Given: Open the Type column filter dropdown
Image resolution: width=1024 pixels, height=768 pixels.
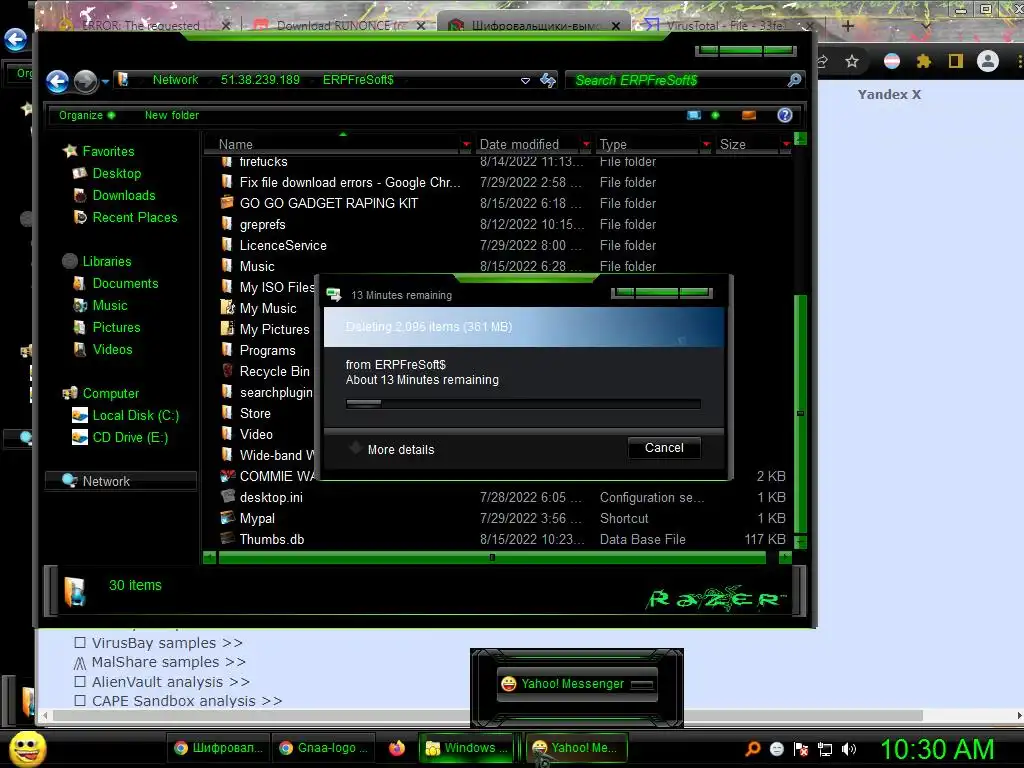Looking at the screenshot, I should pos(706,144).
